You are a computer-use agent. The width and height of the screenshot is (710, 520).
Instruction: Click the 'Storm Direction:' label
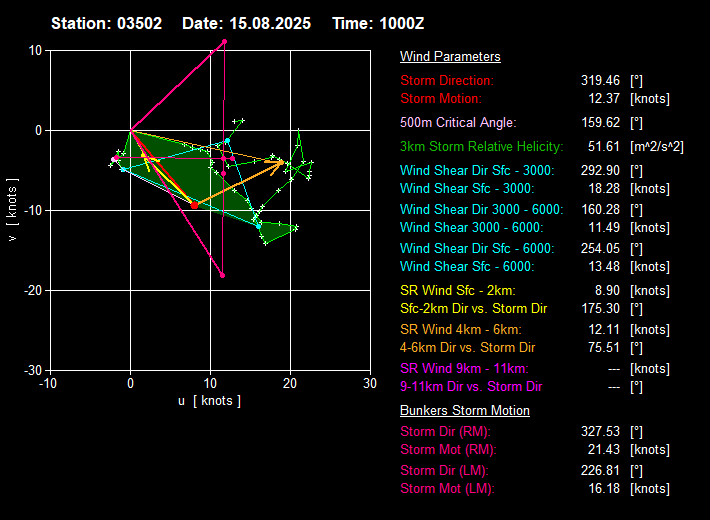[x=447, y=81]
